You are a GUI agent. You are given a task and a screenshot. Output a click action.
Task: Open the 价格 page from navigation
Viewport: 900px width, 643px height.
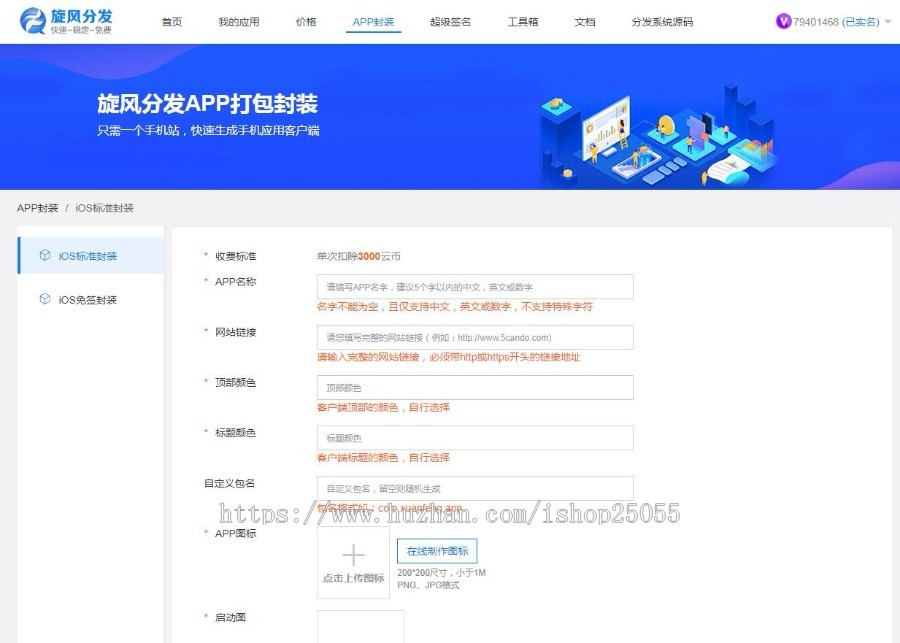[x=306, y=20]
